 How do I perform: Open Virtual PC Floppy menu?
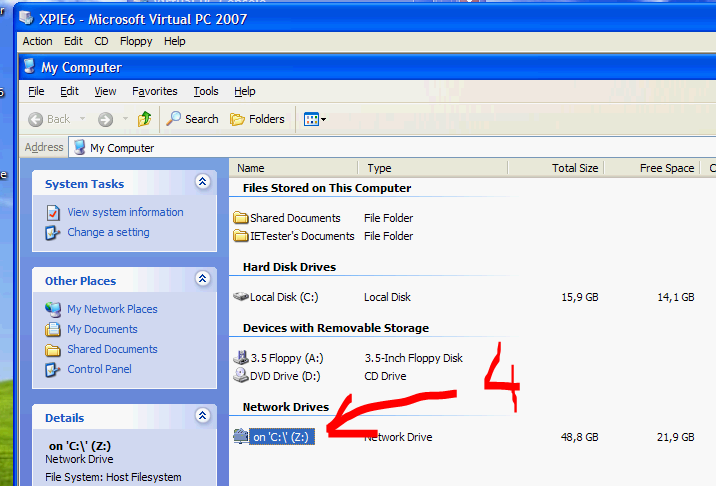[136, 41]
